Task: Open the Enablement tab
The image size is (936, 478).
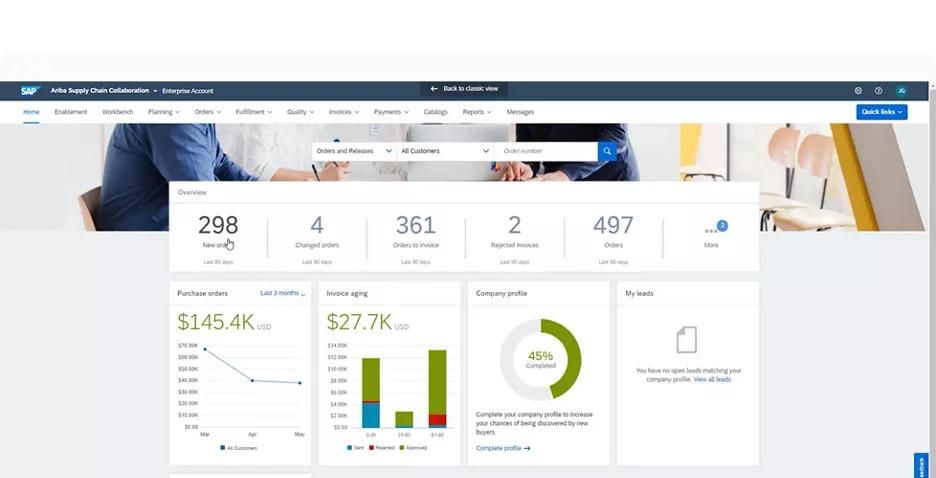Action: [x=70, y=112]
